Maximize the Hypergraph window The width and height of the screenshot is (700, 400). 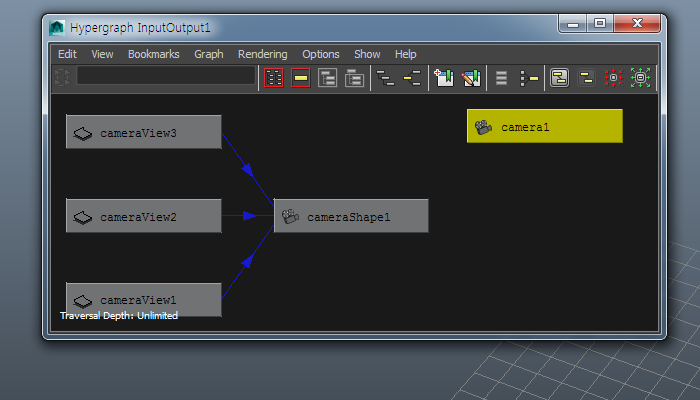coord(600,24)
